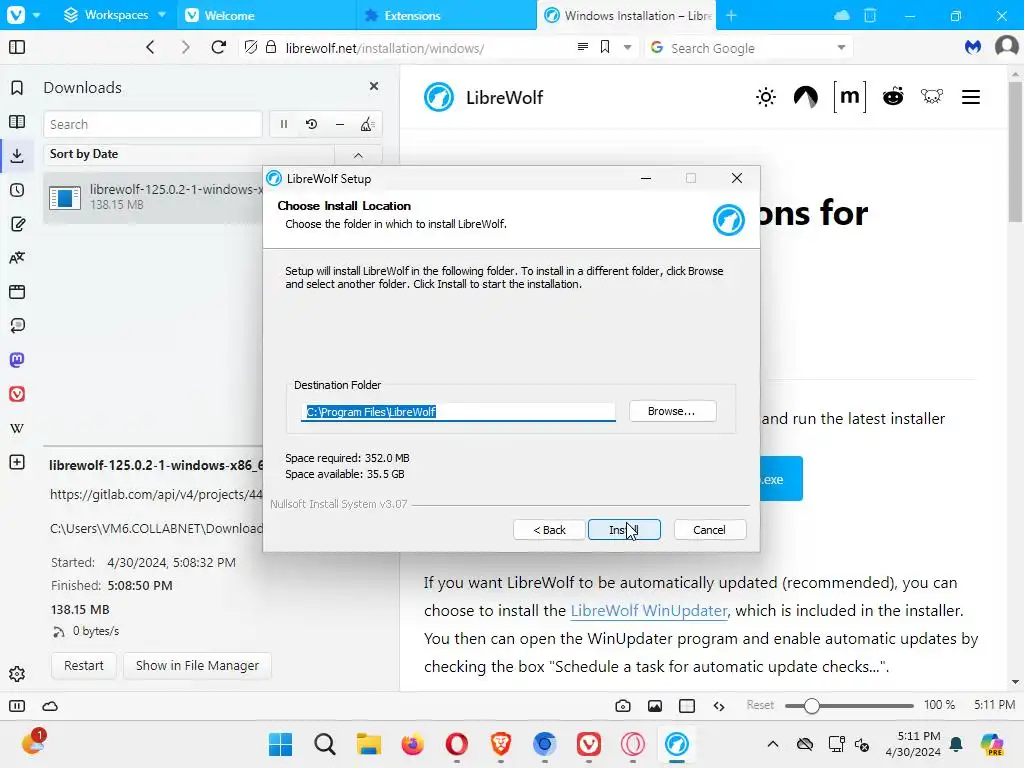The width and height of the screenshot is (1024, 768).
Task: Toggle the panel with the status bar panel icon
Action: (x=17, y=706)
